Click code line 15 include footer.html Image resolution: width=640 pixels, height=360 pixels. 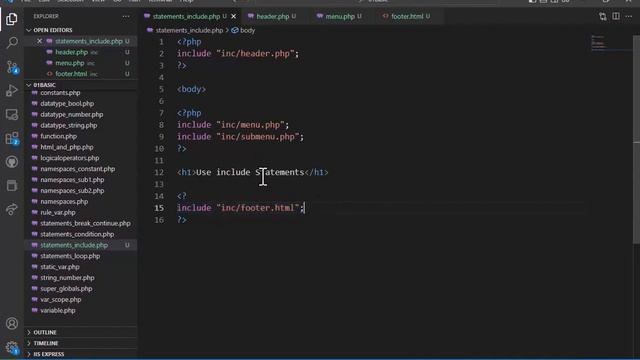241,208
